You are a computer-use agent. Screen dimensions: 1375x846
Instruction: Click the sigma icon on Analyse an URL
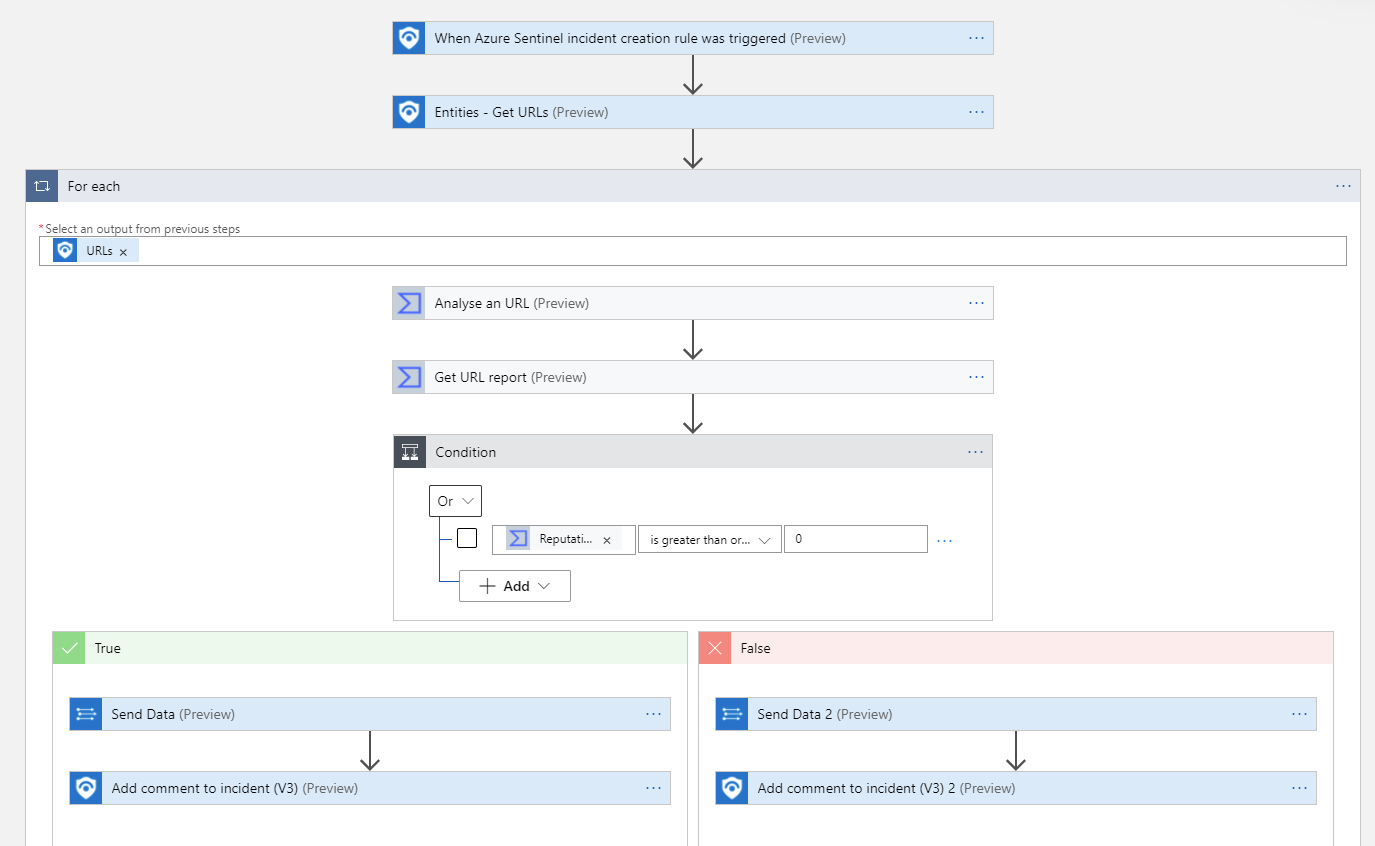(x=409, y=303)
